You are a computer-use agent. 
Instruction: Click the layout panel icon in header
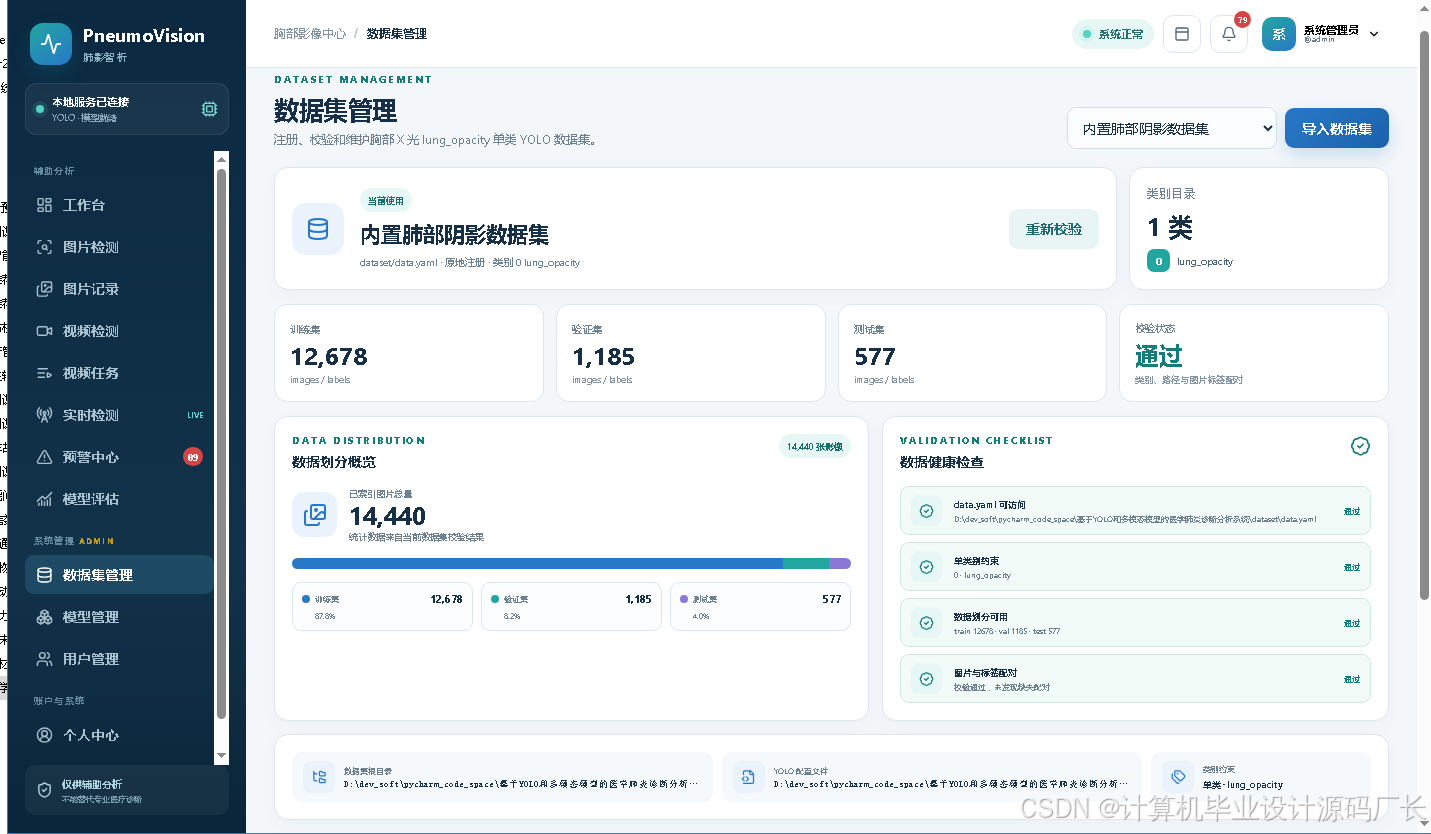click(1182, 34)
